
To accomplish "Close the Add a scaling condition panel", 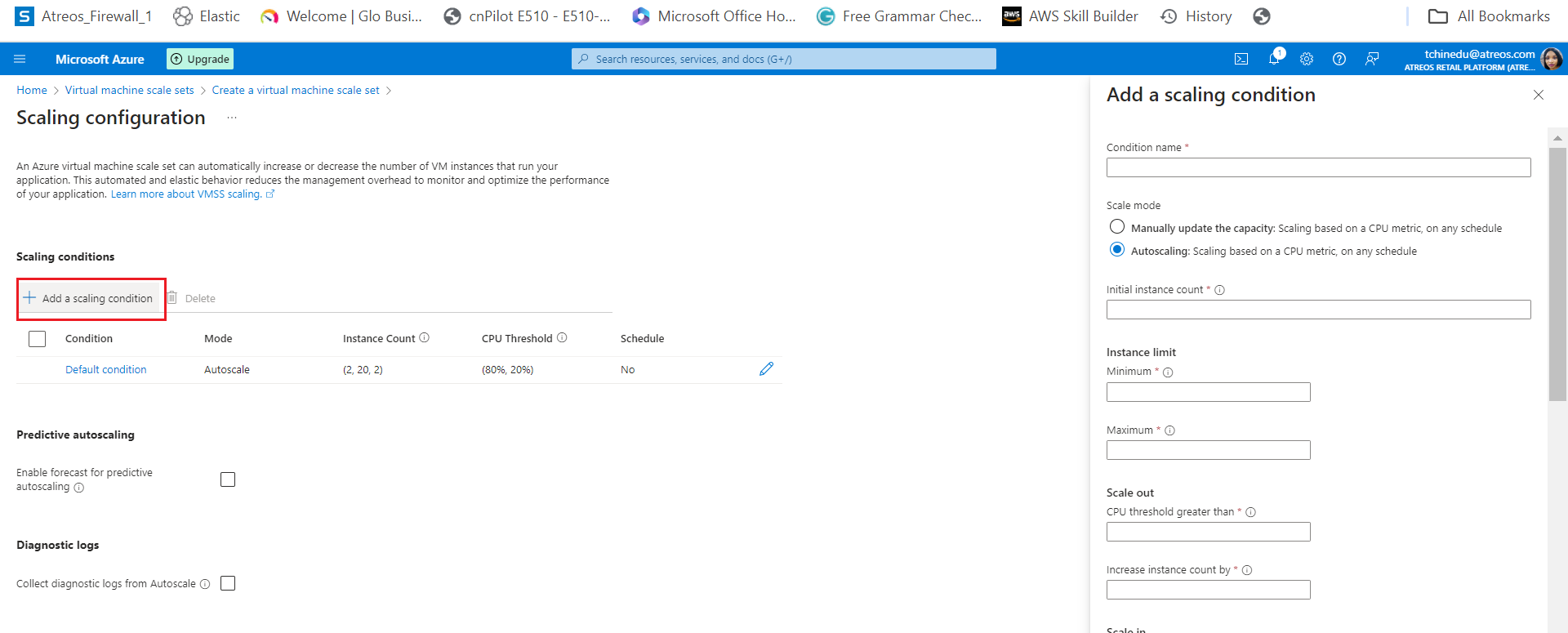I will [x=1539, y=95].
